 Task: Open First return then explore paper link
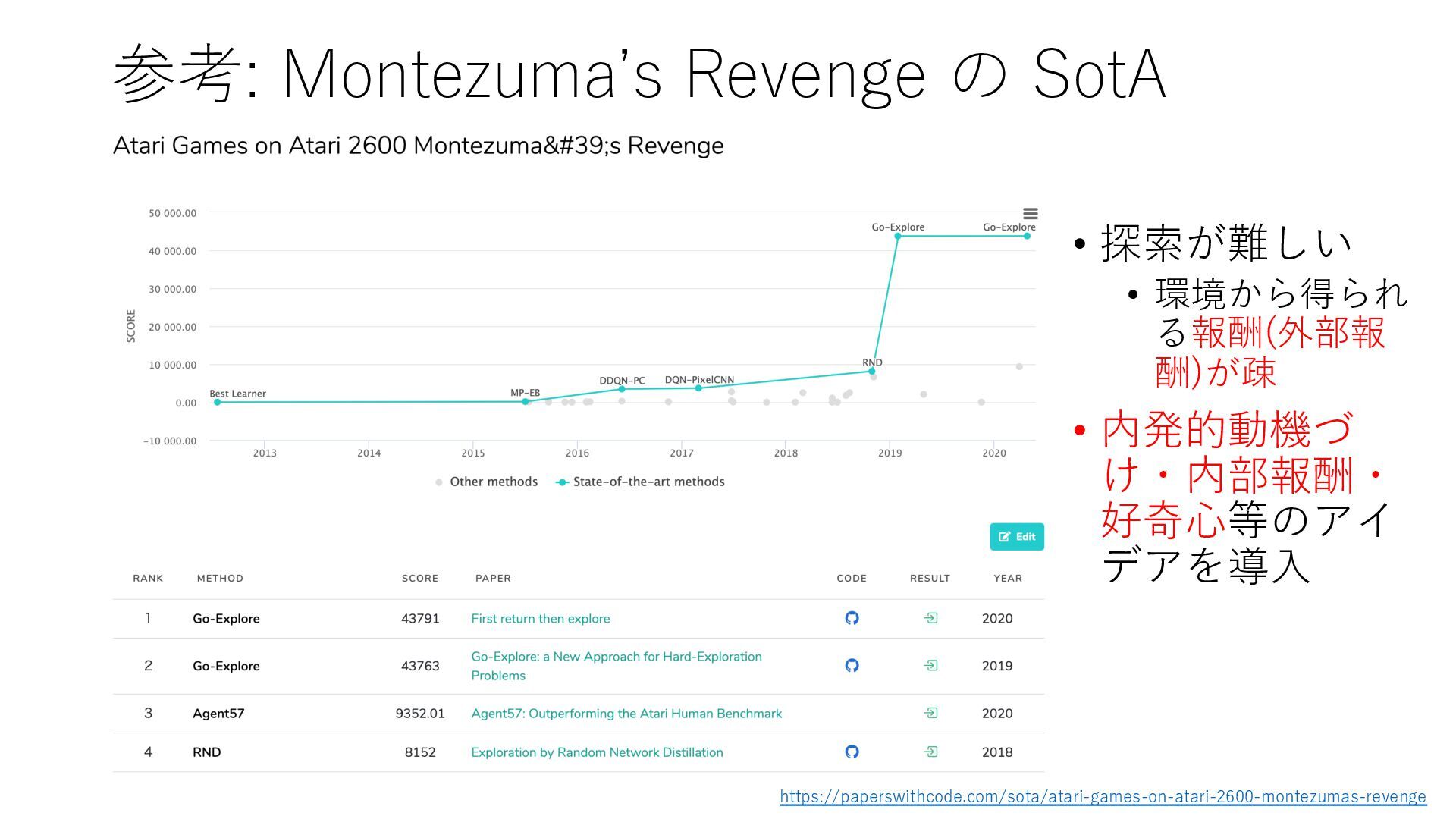pyautogui.click(x=540, y=618)
